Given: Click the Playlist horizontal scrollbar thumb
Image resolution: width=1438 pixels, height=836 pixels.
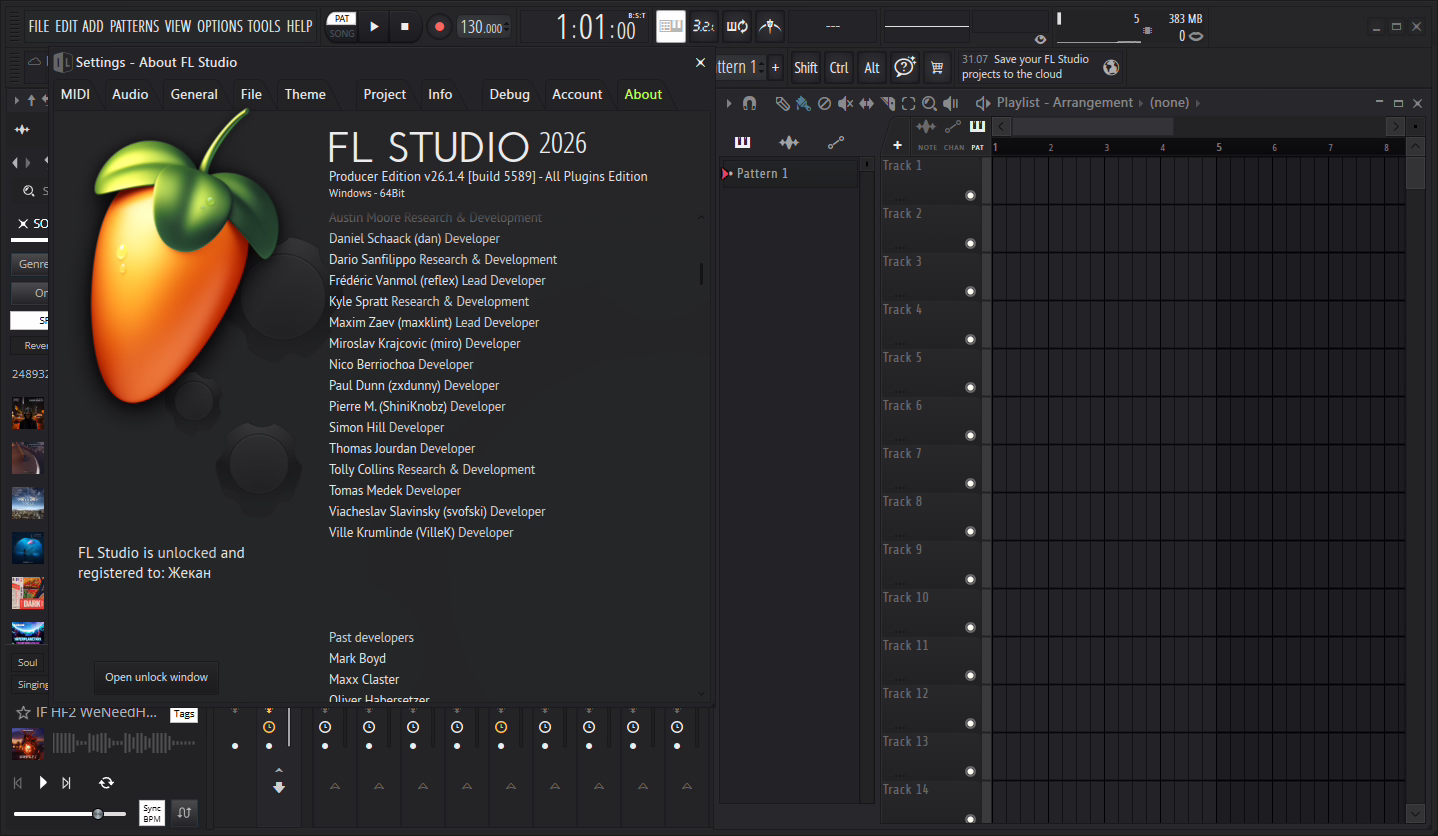Looking at the screenshot, I should click(1092, 126).
